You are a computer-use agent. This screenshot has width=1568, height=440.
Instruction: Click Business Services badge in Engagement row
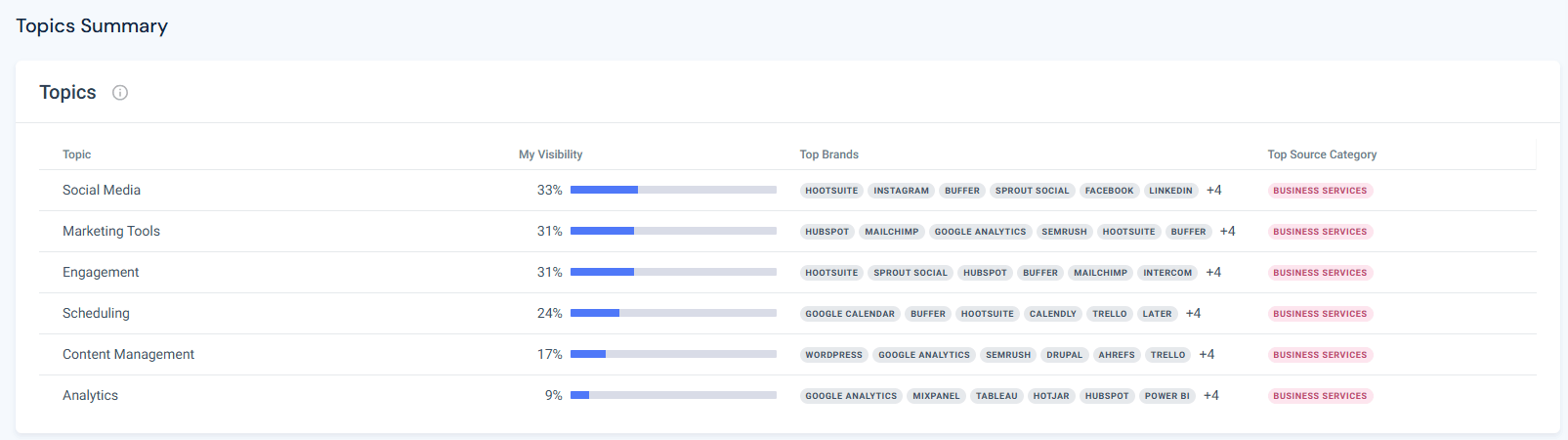point(1320,273)
